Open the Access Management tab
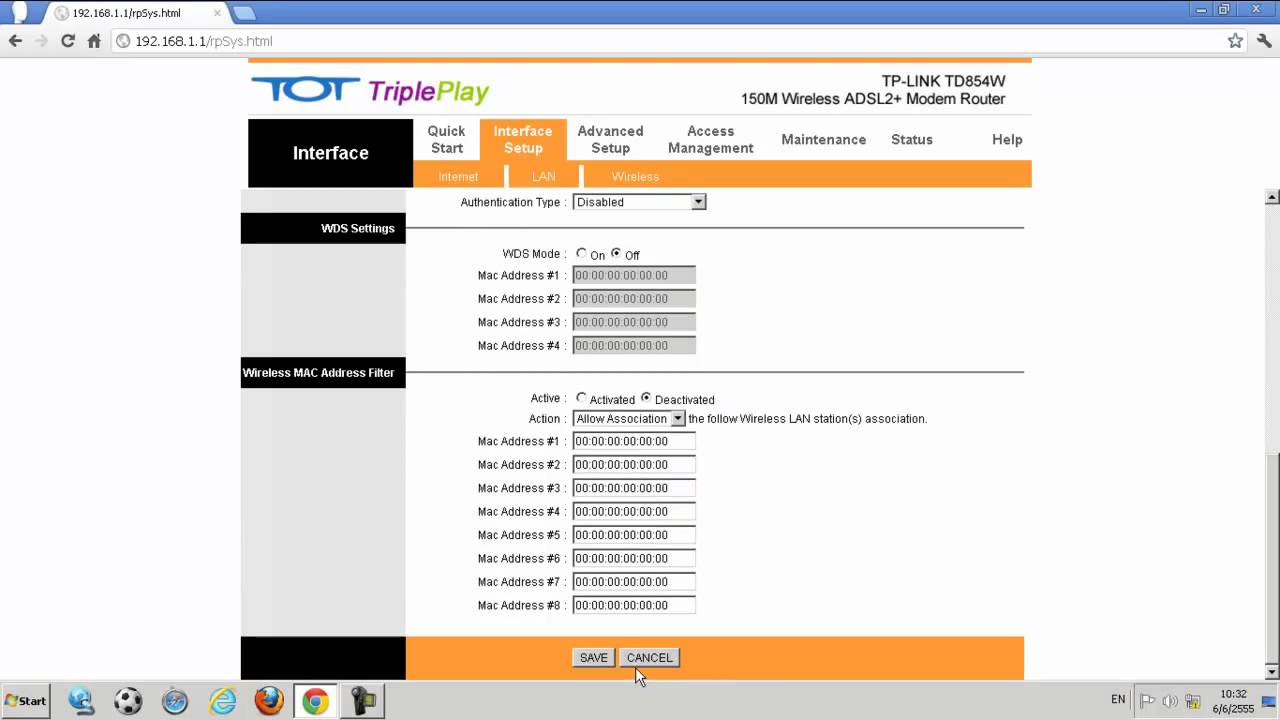This screenshot has height=720, width=1280. click(711, 139)
